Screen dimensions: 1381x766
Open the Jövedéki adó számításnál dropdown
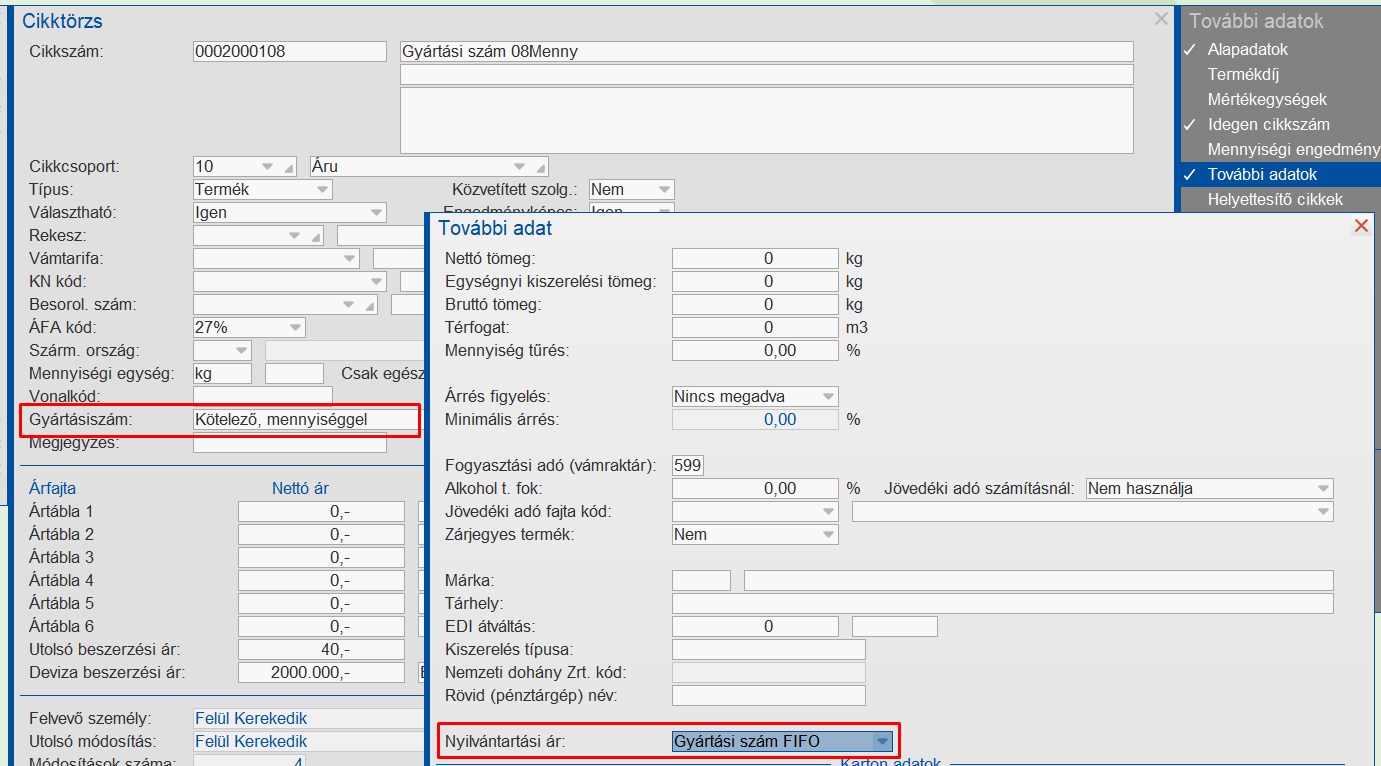click(1323, 489)
